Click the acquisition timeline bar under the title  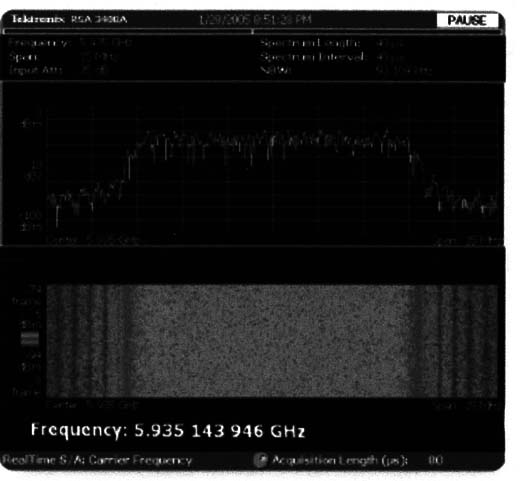click(x=253, y=32)
